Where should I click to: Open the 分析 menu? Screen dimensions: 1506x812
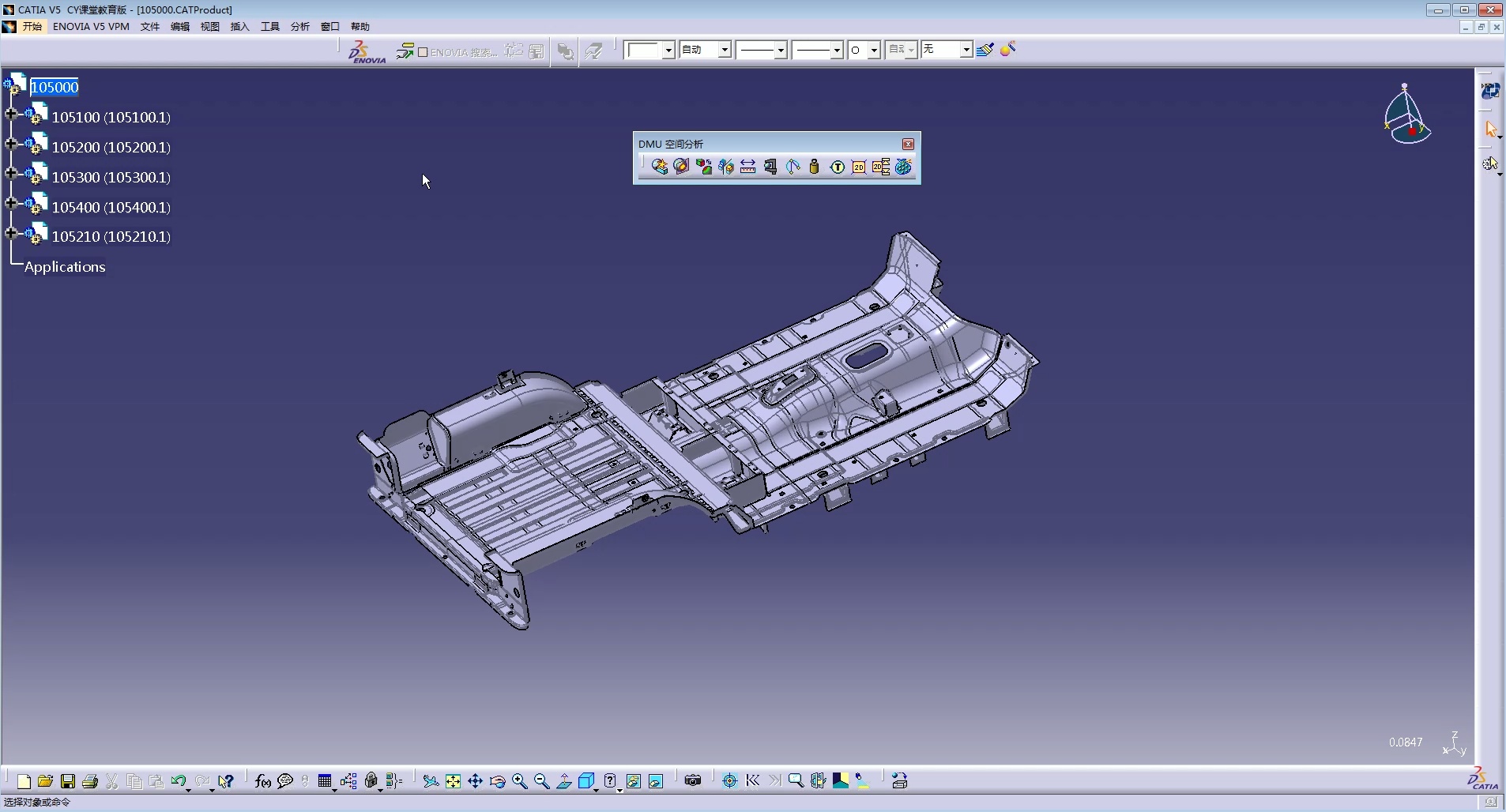299,27
